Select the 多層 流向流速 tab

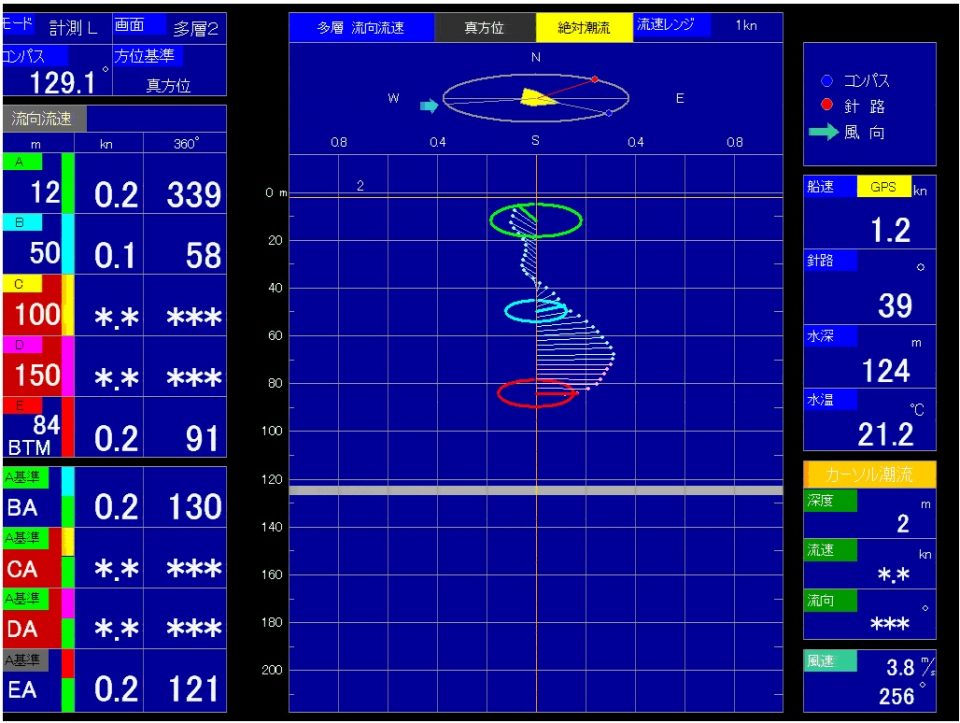361,28
